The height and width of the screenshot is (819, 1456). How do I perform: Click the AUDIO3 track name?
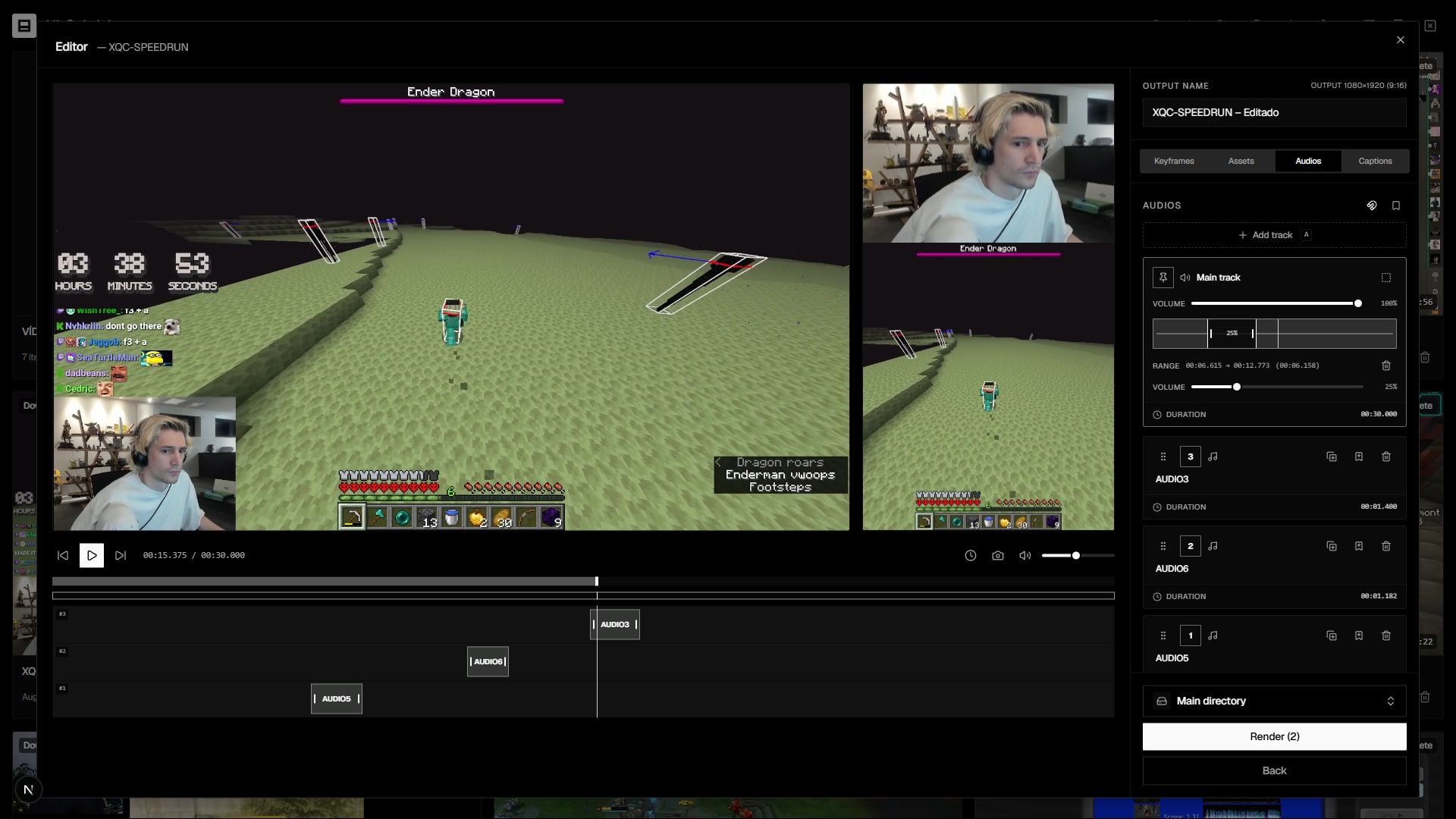(1172, 479)
